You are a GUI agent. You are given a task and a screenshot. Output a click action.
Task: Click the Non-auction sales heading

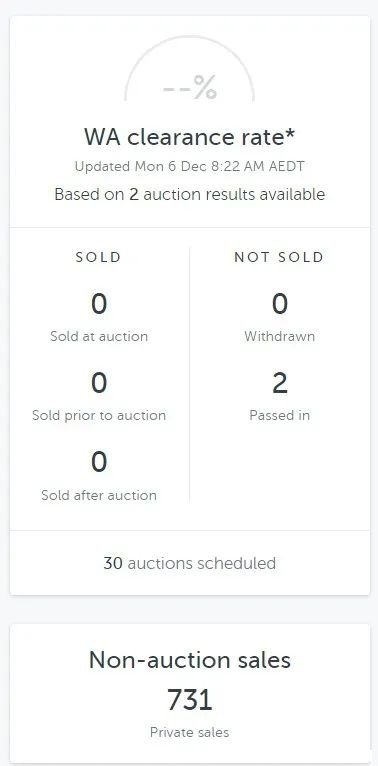pos(189,660)
